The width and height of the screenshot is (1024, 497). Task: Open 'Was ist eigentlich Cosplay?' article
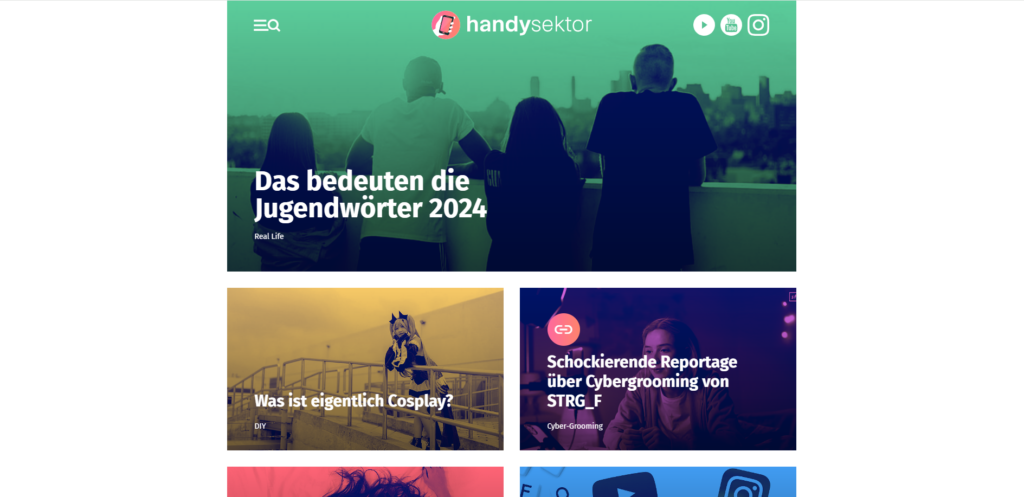coord(353,400)
